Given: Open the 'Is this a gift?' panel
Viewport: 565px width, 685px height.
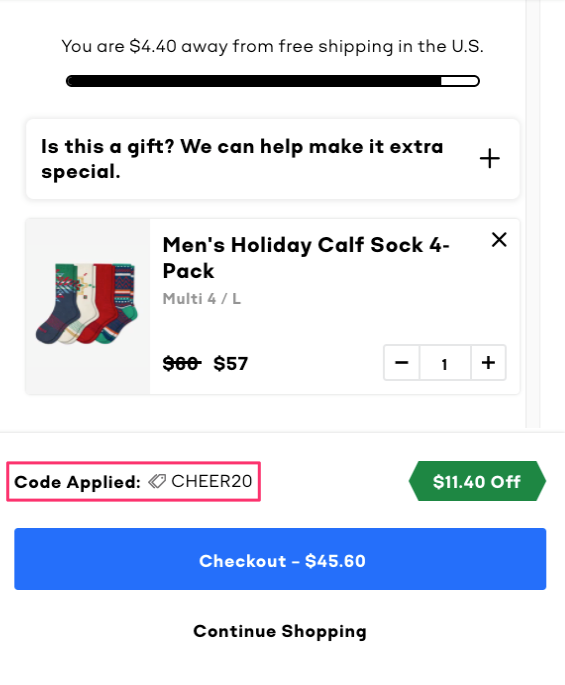Looking at the screenshot, I should pos(273,159).
